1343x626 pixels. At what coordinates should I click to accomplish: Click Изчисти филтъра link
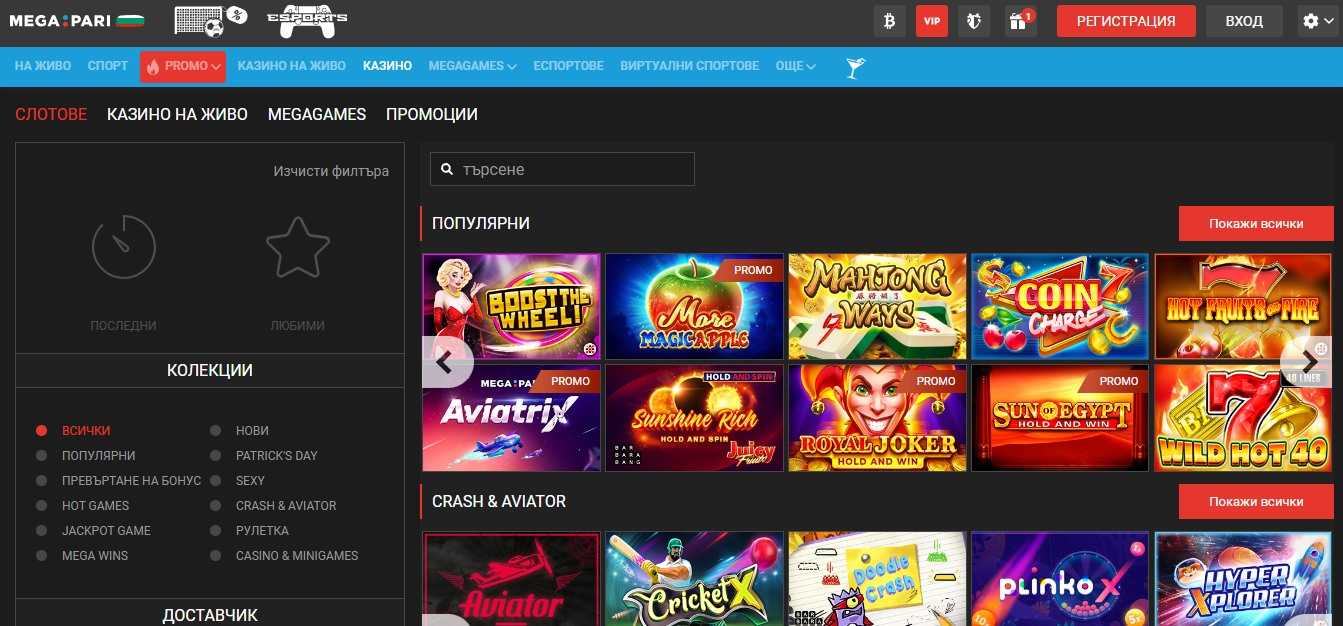[331, 171]
